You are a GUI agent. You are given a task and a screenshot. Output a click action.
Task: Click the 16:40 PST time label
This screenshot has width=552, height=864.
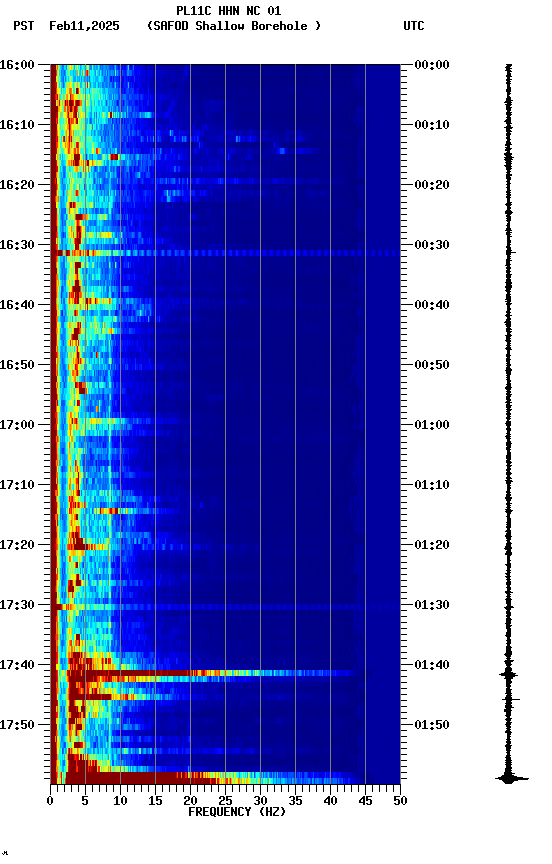17,305
